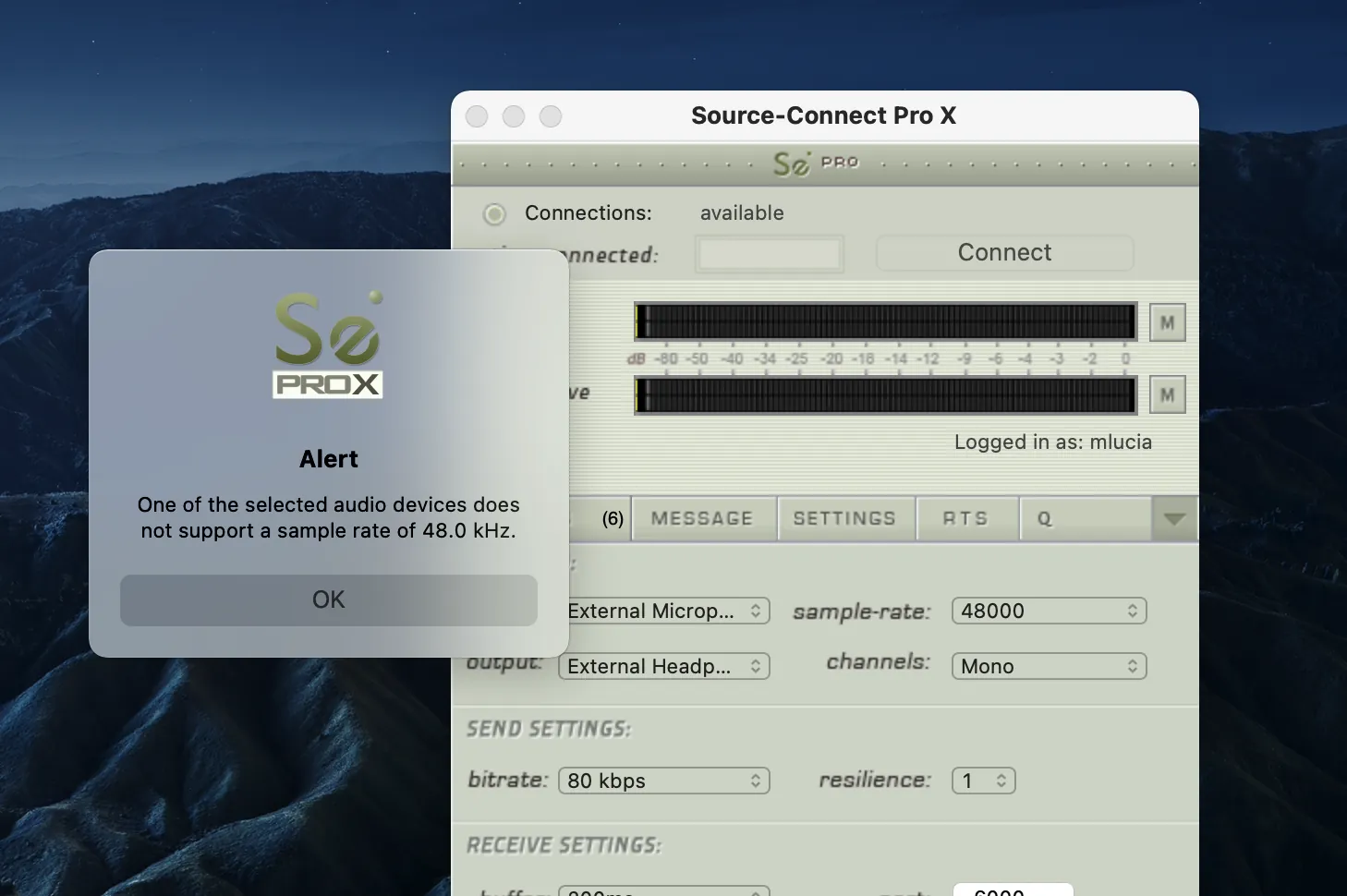Switch to the SETTINGS tab
The height and width of the screenshot is (896, 1347).
tap(845, 518)
